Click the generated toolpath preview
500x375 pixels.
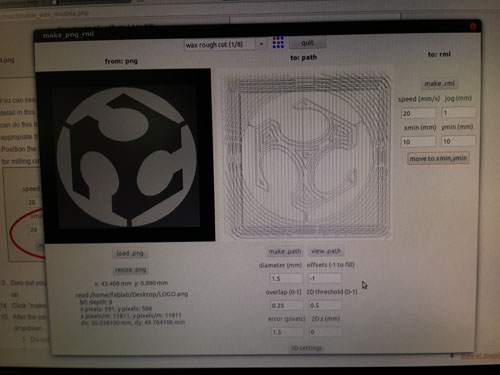pyautogui.click(x=307, y=154)
